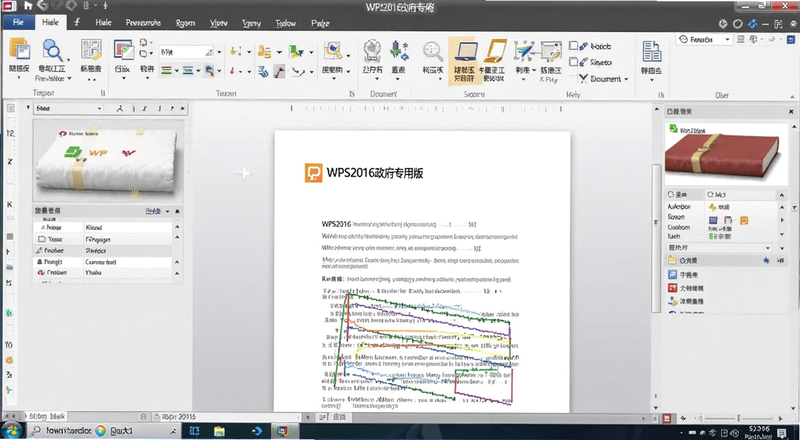Image resolution: width=800 pixels, height=440 pixels.
Task: Click the two-page document icon in ribbon
Action: click(652, 51)
